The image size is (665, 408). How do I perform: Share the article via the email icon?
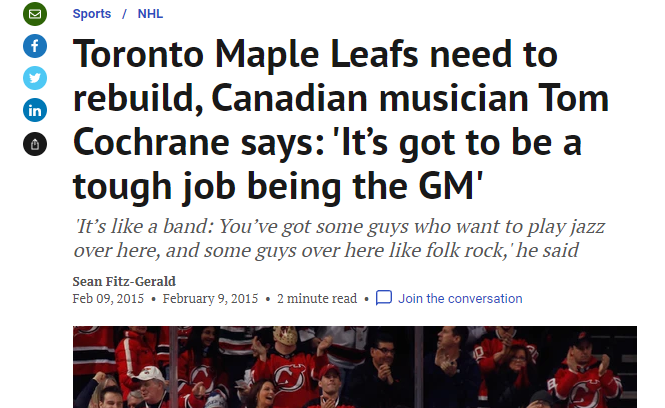coord(35,14)
